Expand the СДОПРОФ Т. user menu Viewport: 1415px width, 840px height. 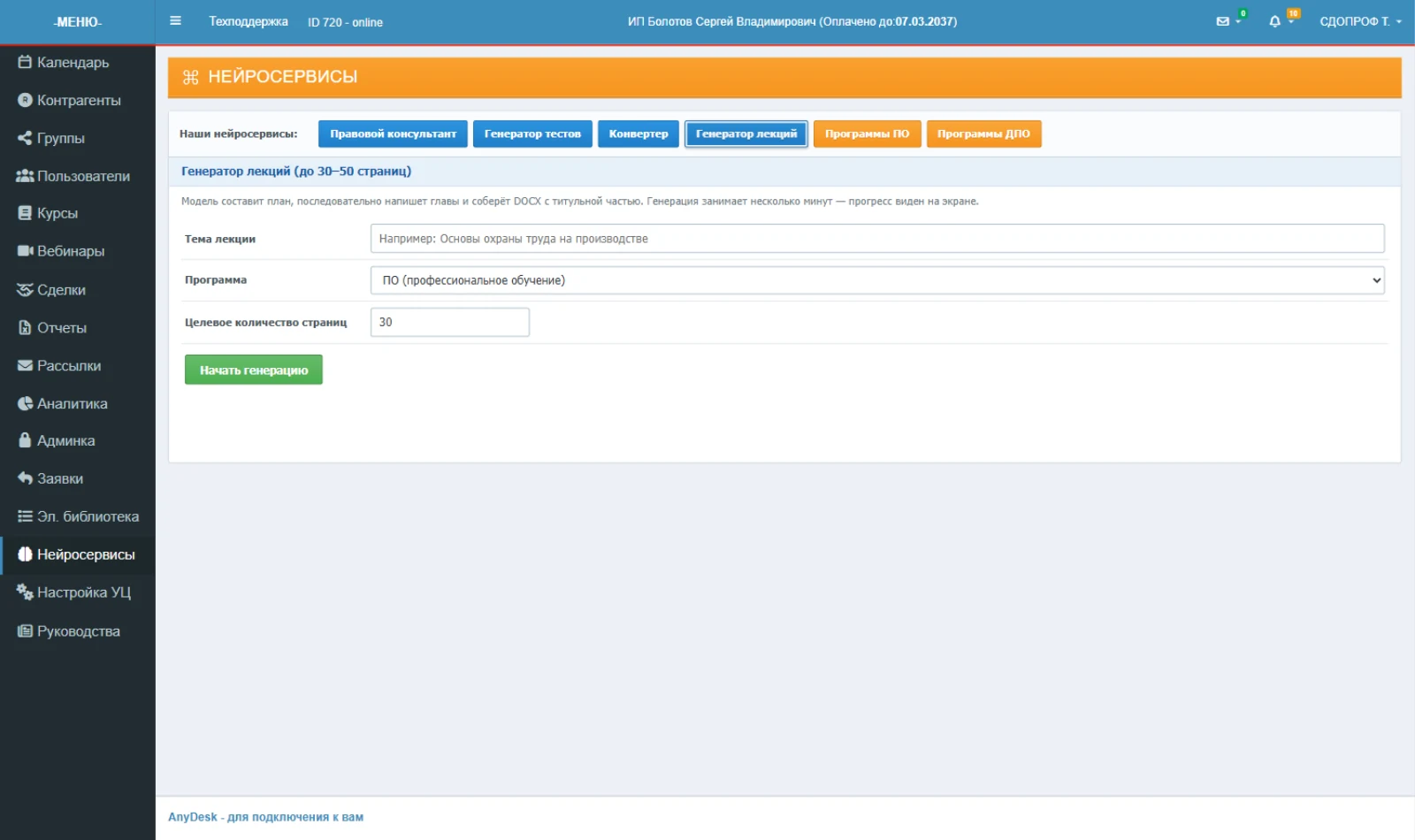coord(1360,21)
